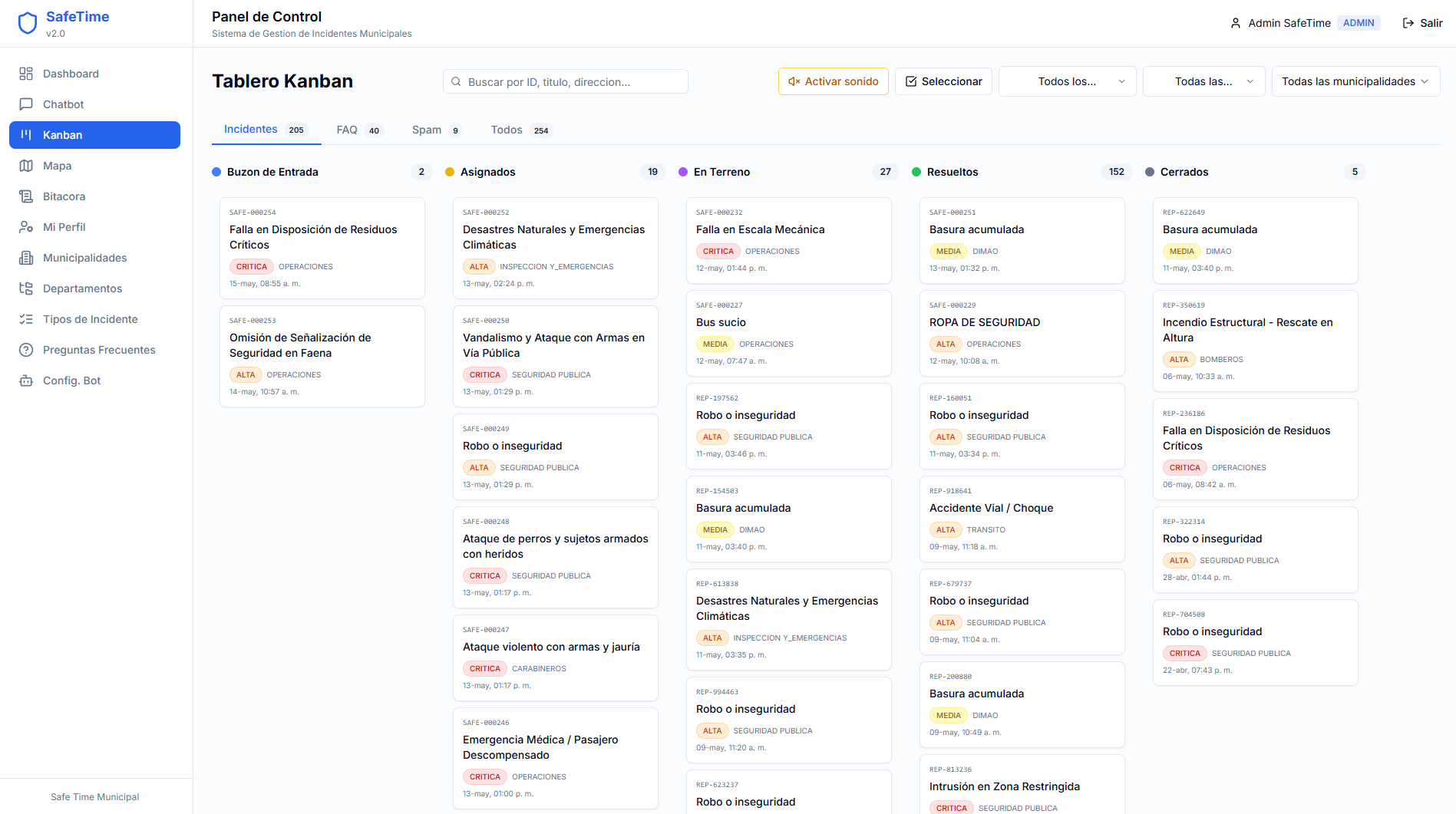
Task: Open the 'Todas las...' filter dropdown
Action: 1203,81
